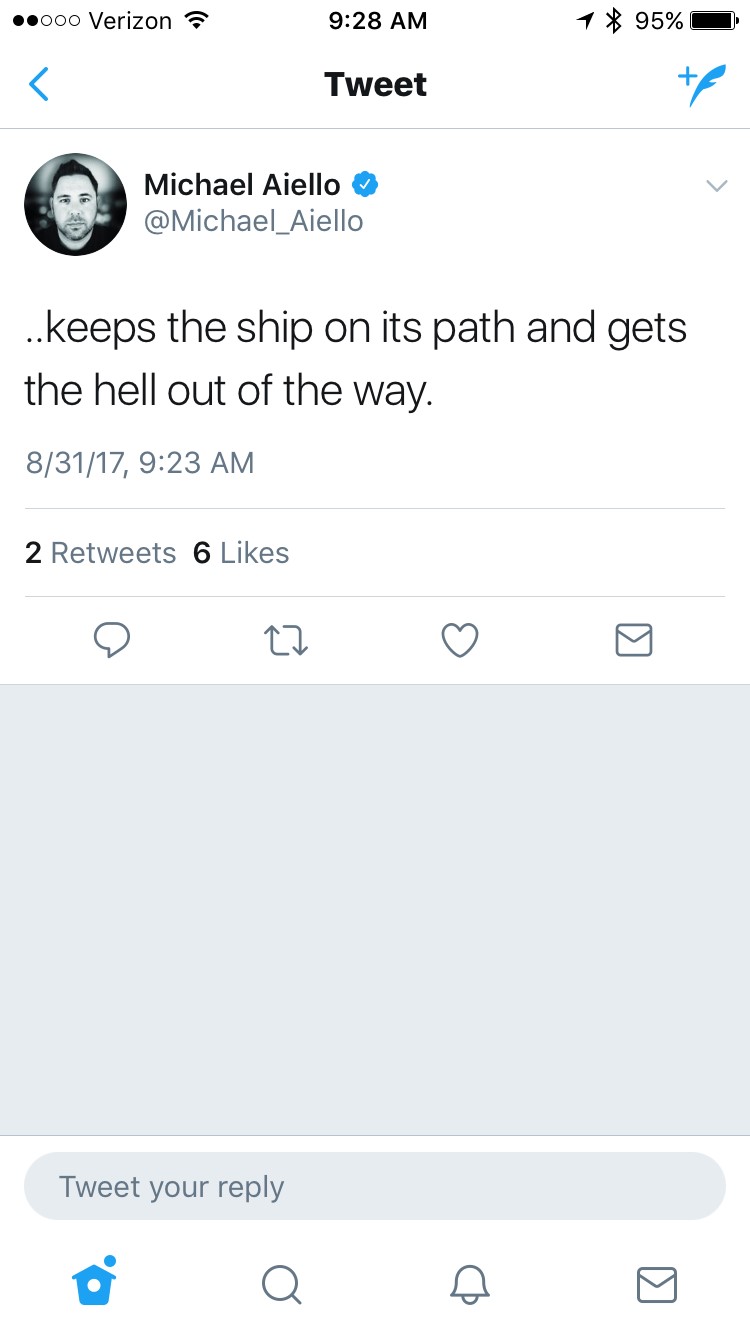View the 6 Likes list
Screen dimensions: 750x1334
click(241, 553)
